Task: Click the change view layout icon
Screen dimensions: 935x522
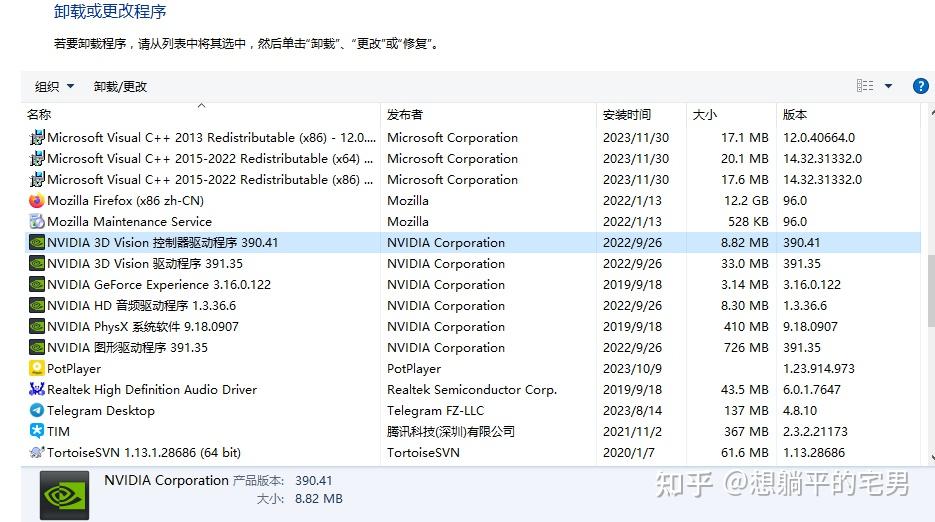Action: [865, 86]
